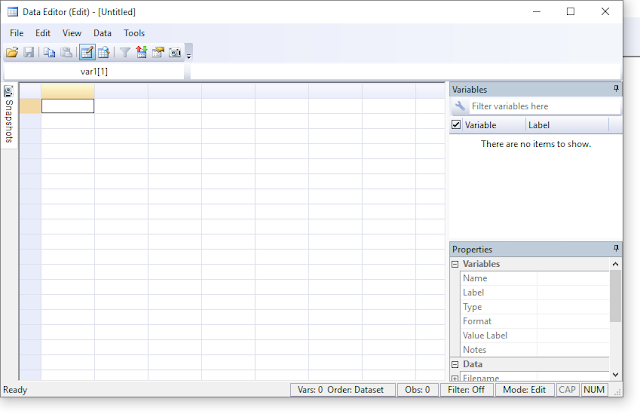Click the var1[1] cell reference box
Image resolution: width=640 pixels, height=420 pixels.
(94, 72)
